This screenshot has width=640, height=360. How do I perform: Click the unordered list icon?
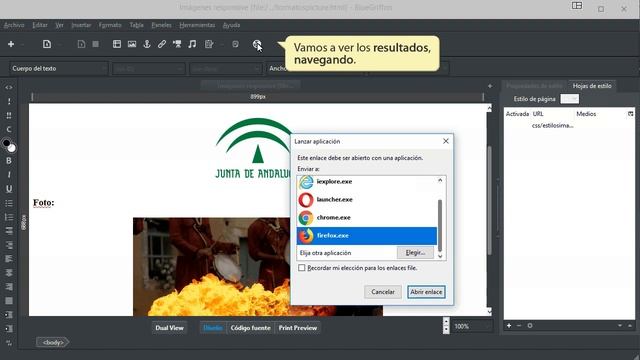[x=9, y=203]
